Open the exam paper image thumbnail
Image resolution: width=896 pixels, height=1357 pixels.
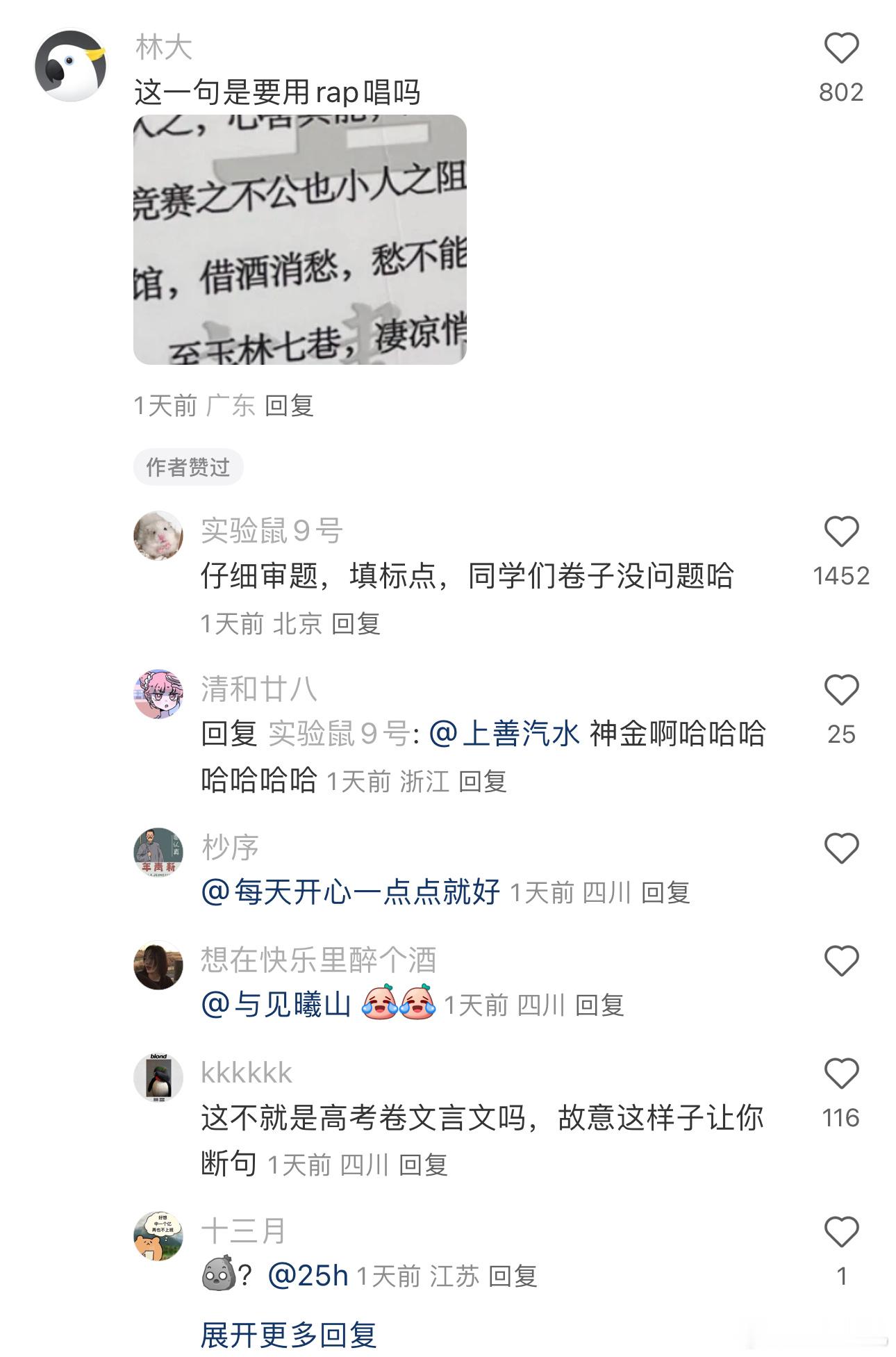click(300, 240)
